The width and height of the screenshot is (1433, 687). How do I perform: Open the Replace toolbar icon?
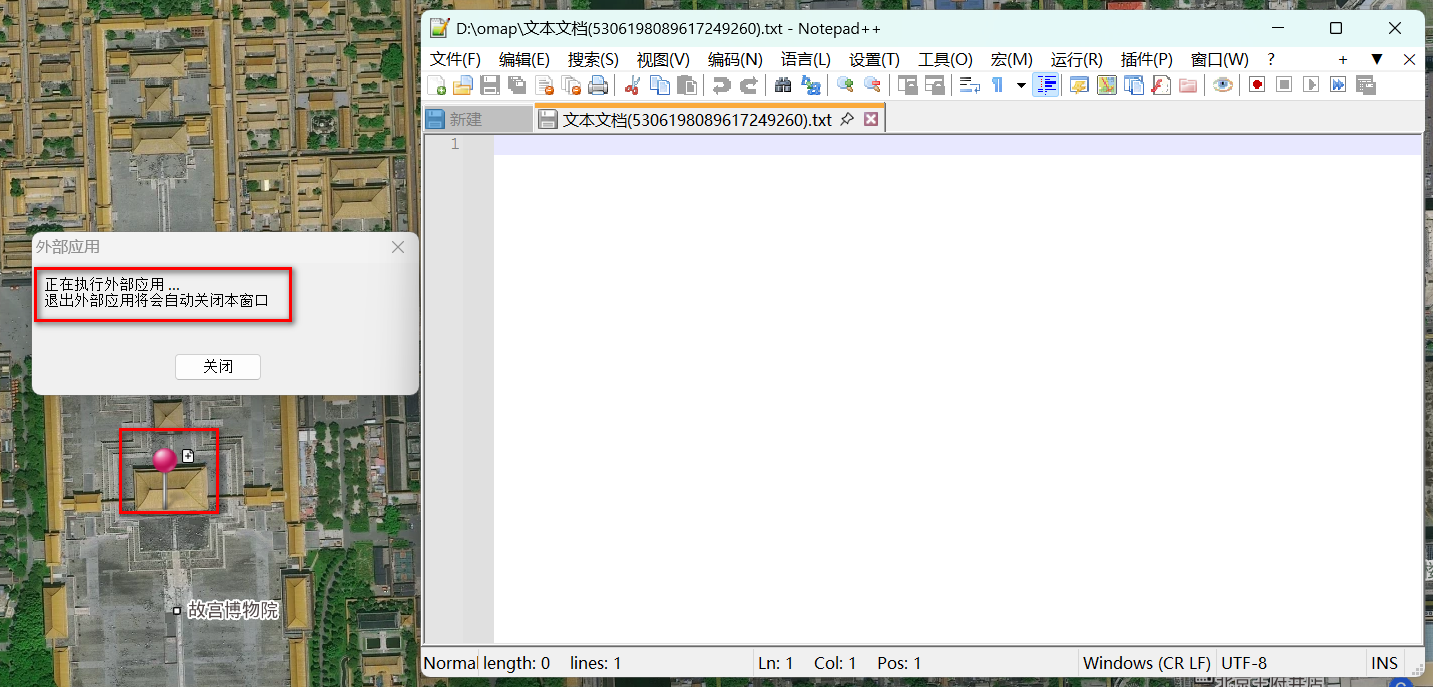click(810, 85)
